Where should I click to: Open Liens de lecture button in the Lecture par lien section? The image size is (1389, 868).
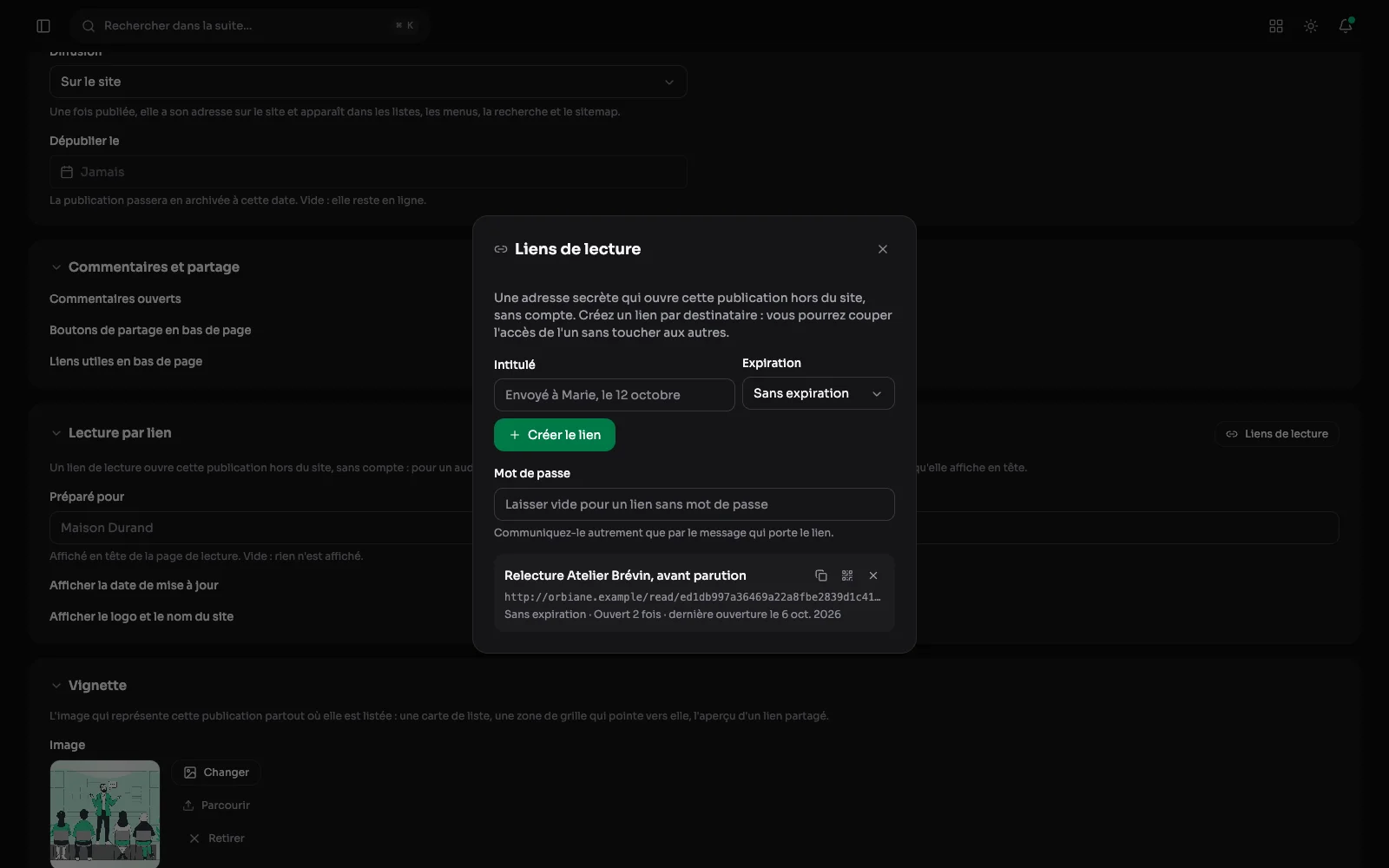coord(1277,434)
